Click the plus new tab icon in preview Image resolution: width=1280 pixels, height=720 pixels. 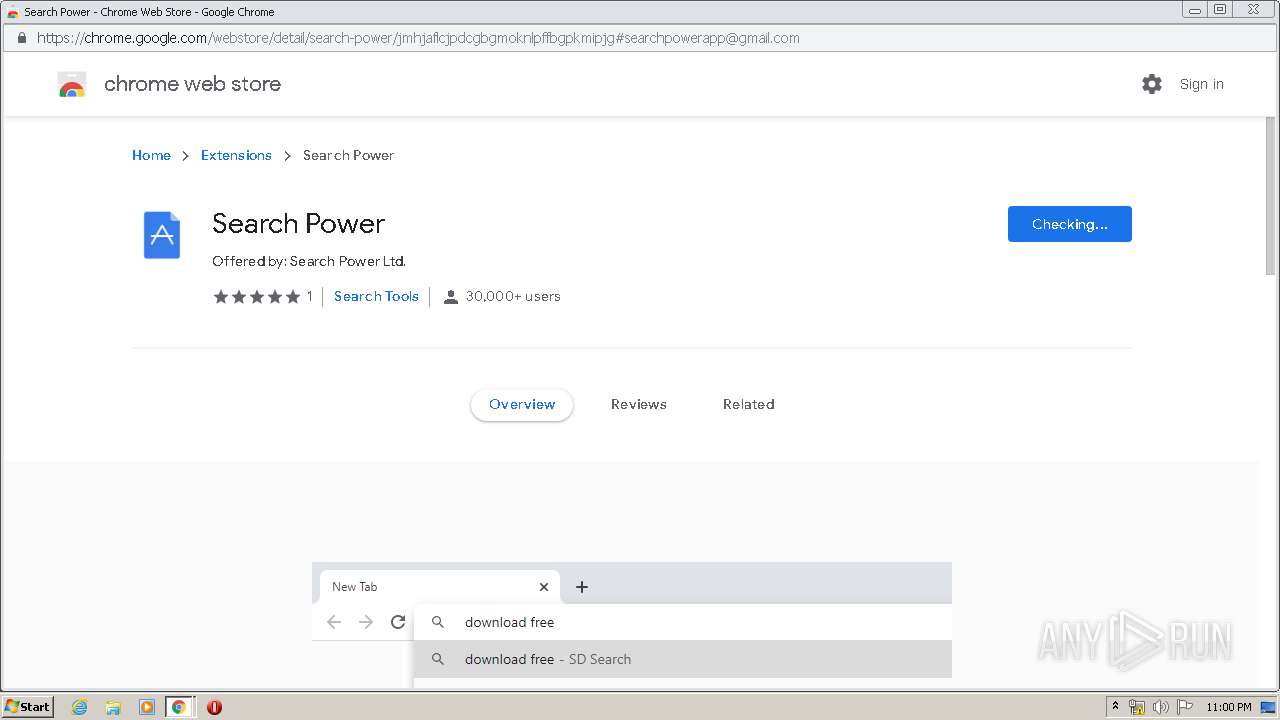(582, 587)
